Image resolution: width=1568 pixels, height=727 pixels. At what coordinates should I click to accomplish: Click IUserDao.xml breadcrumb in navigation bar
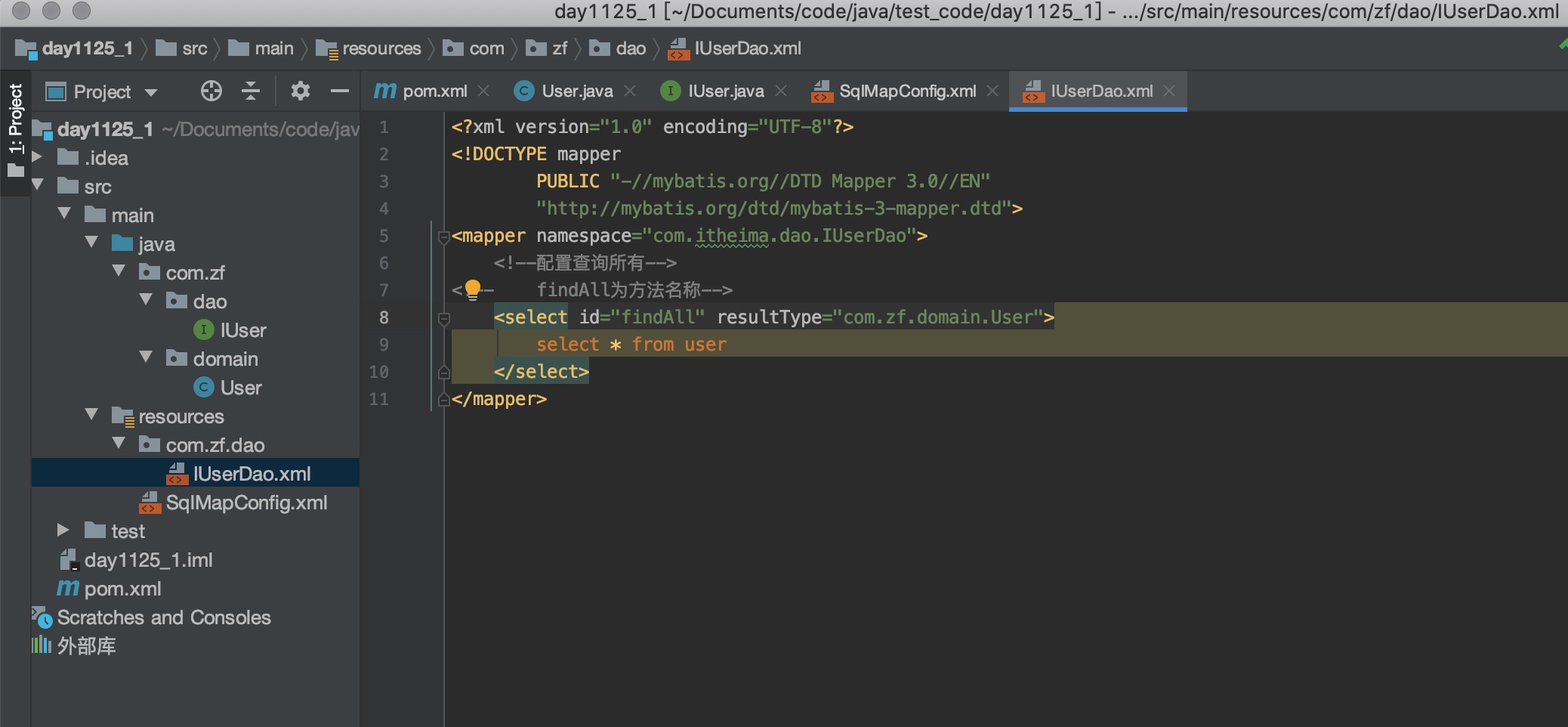pos(735,48)
